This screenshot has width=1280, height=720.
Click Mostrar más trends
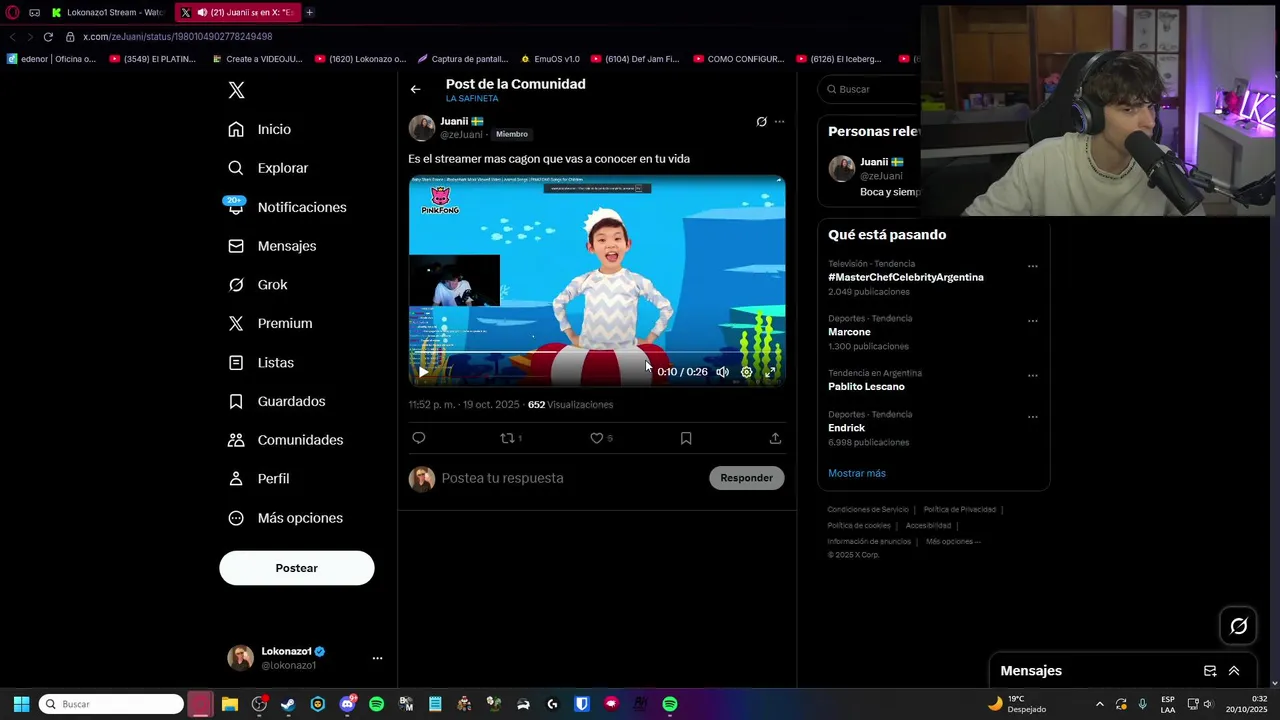point(857,473)
